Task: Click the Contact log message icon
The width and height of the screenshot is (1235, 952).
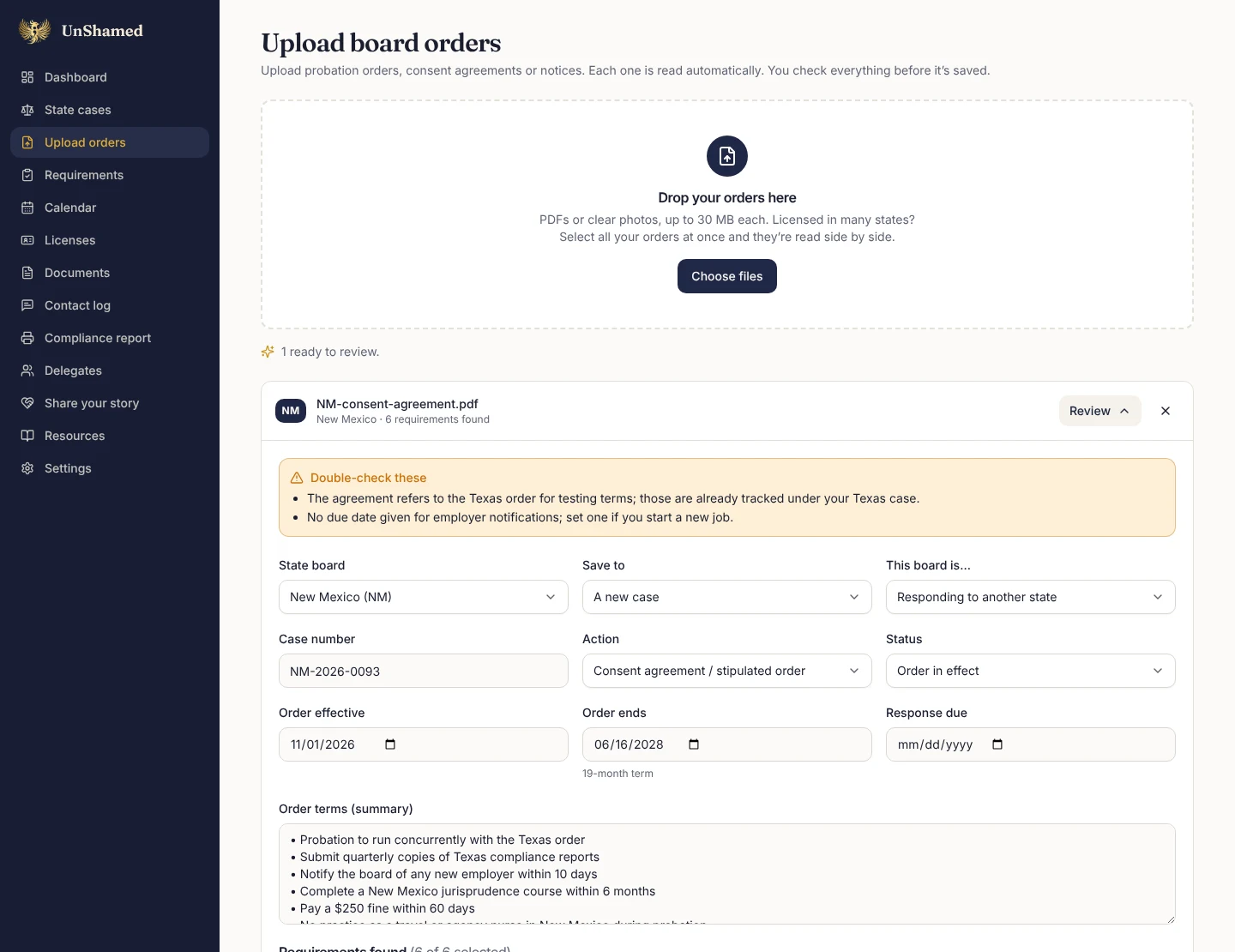Action: (x=27, y=305)
